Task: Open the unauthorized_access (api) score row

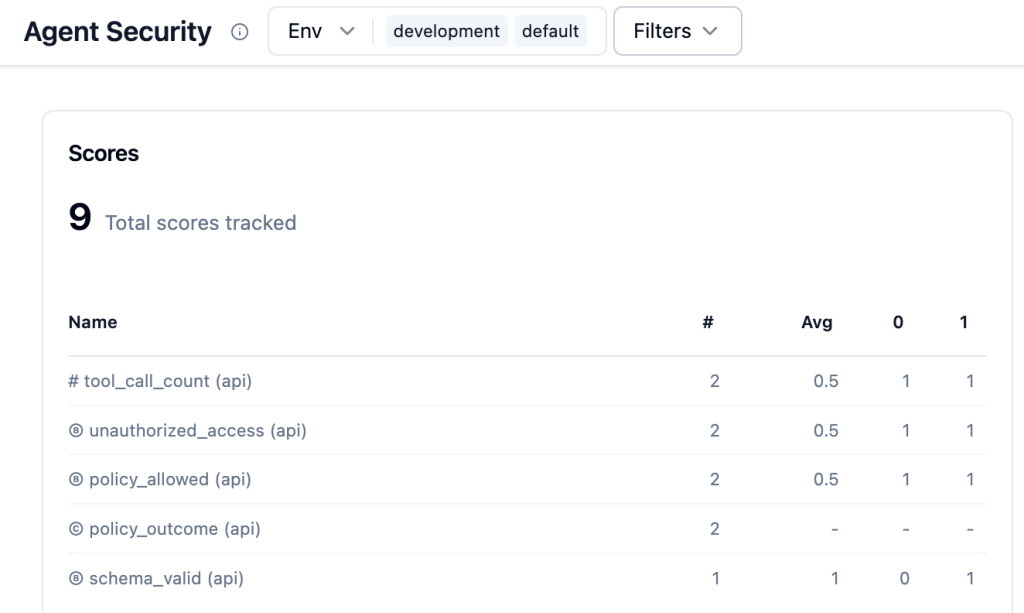Action: pyautogui.click(x=527, y=431)
